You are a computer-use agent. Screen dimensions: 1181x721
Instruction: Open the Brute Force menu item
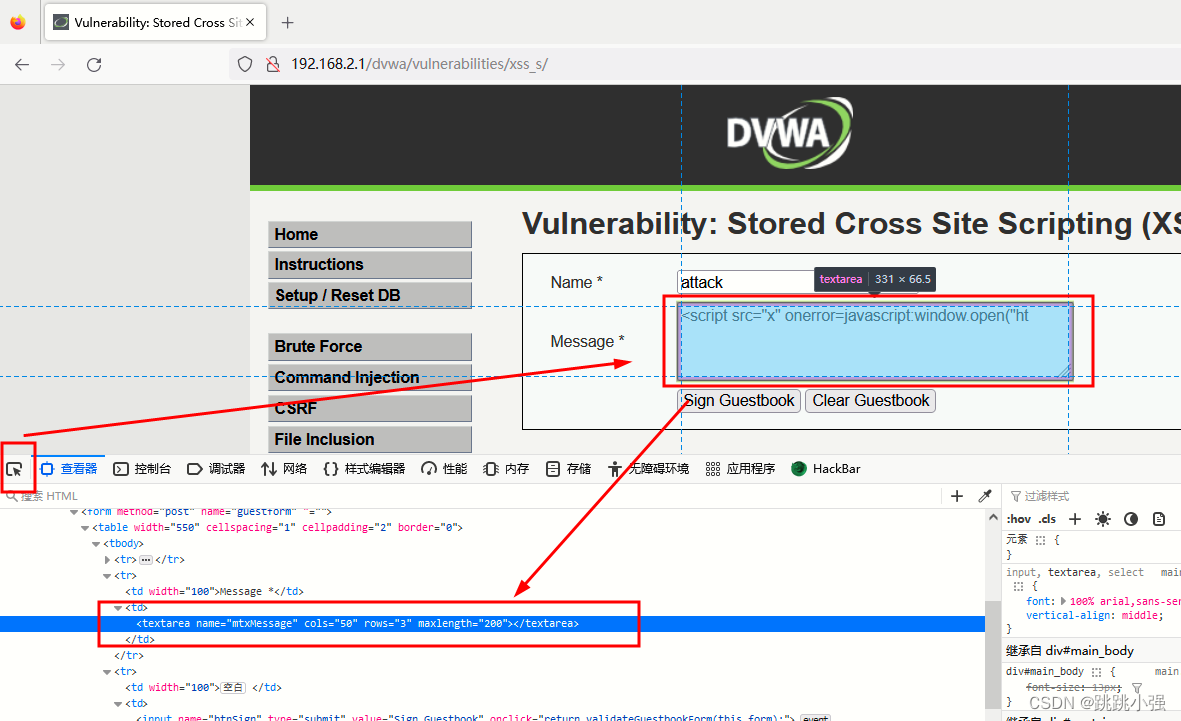tap(370, 347)
